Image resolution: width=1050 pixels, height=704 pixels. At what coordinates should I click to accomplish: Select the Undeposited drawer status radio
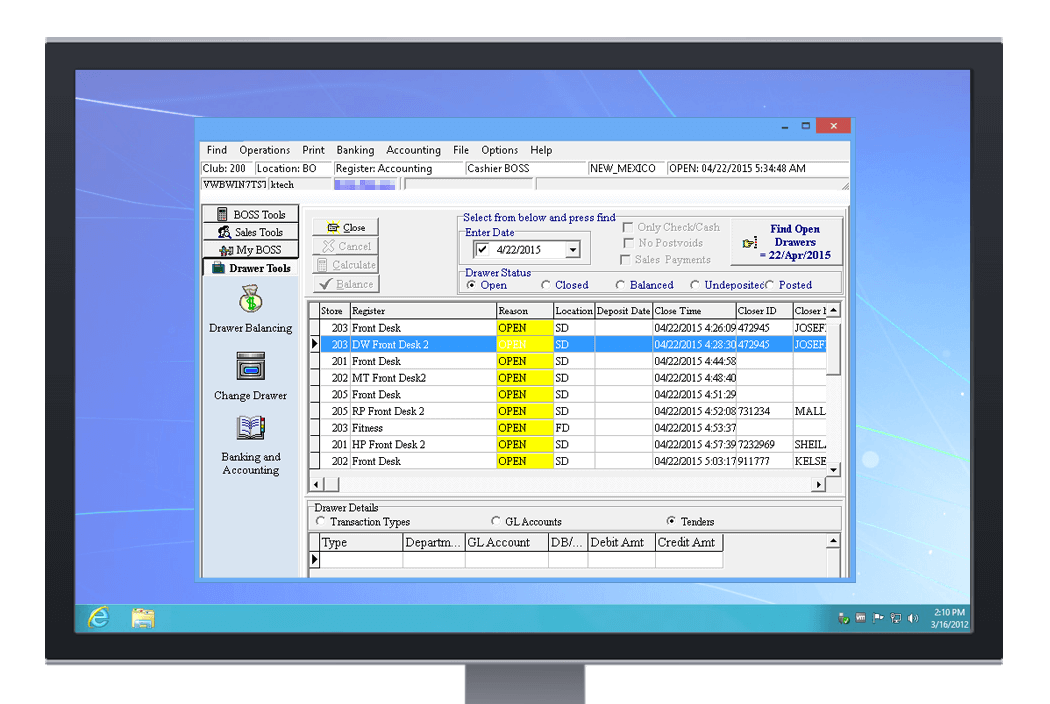(x=694, y=285)
